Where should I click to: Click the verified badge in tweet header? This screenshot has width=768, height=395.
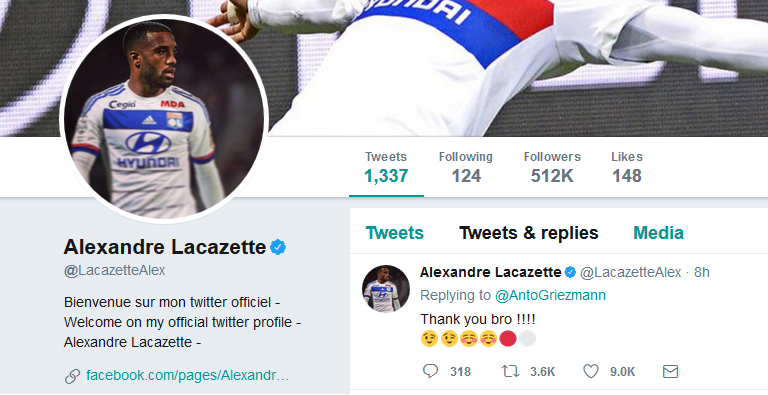click(x=570, y=272)
